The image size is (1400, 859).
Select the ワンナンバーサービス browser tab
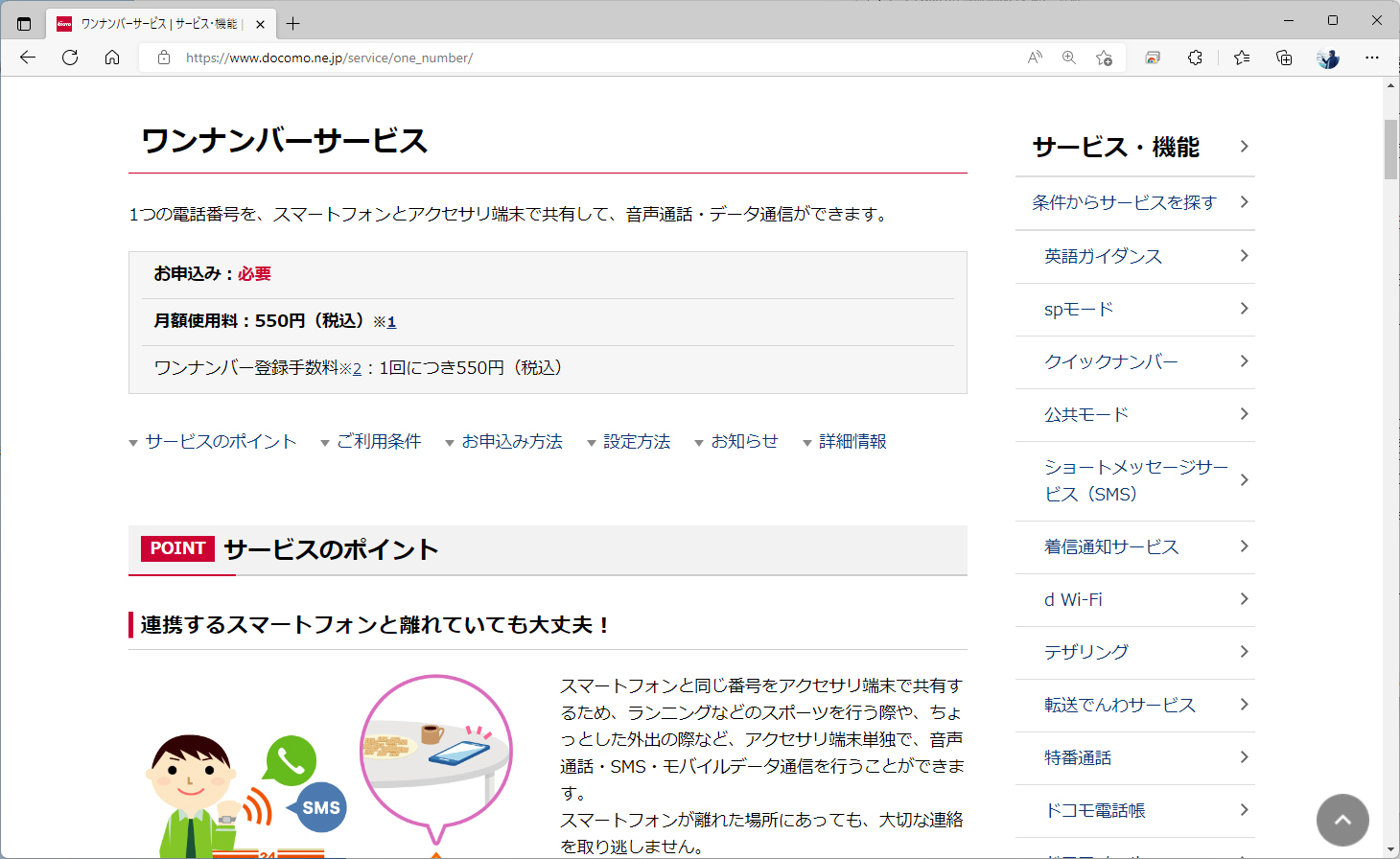(x=161, y=24)
